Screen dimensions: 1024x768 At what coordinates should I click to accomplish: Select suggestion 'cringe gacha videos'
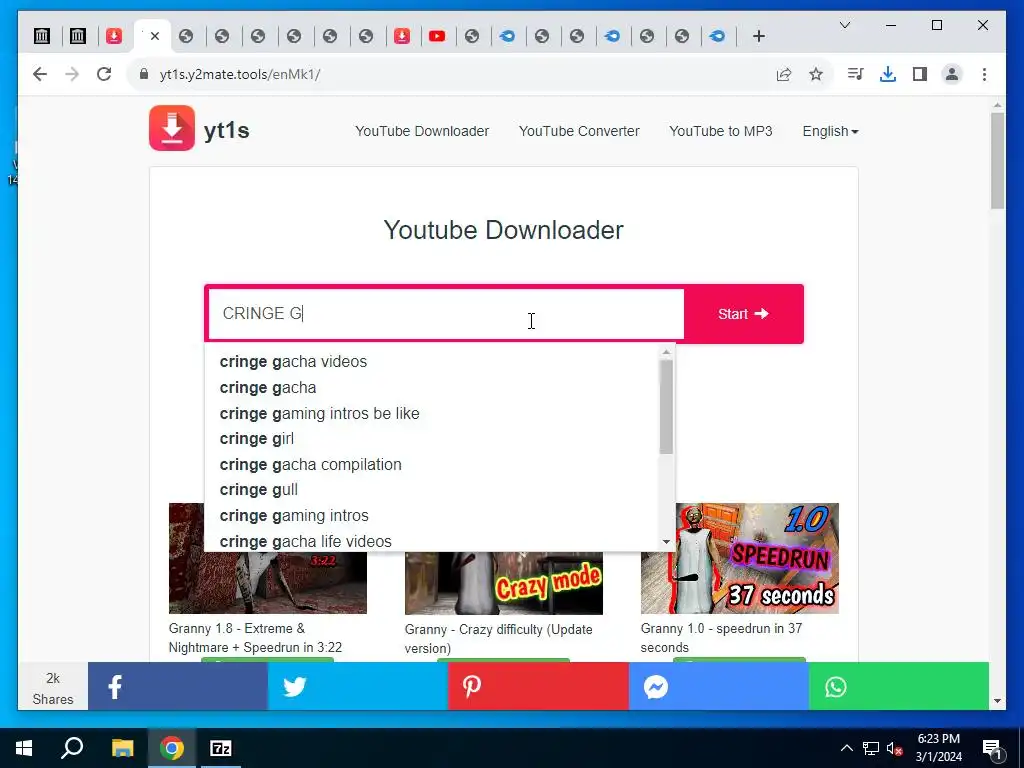[293, 362]
